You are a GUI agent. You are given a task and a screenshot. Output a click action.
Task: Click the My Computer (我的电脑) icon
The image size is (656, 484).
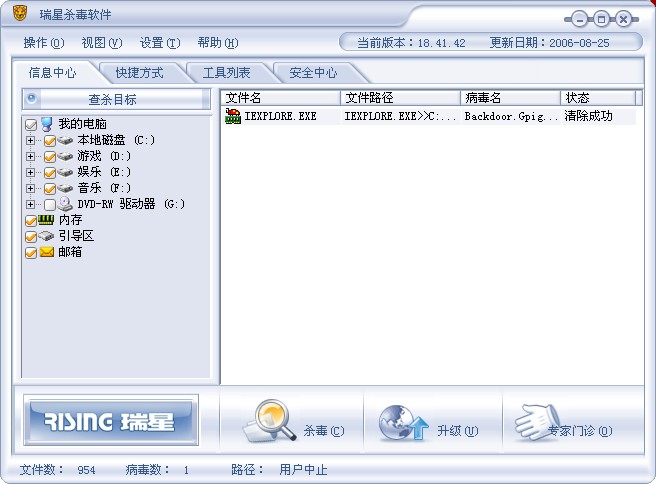pos(46,124)
